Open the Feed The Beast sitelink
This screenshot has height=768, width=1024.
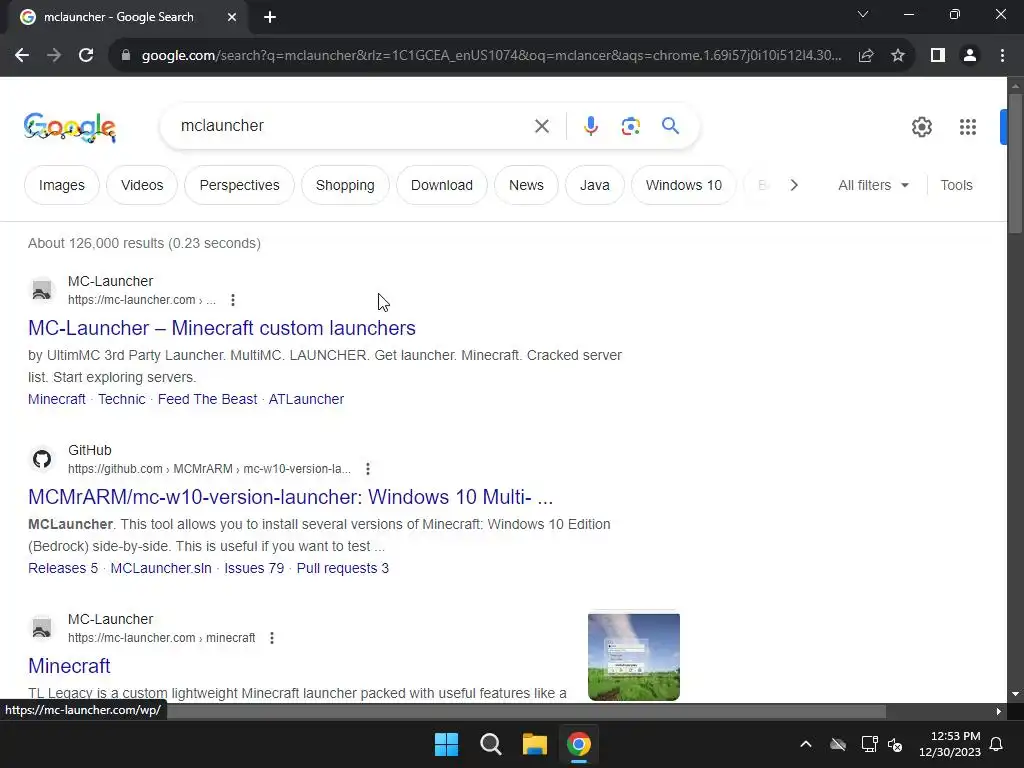(x=207, y=399)
